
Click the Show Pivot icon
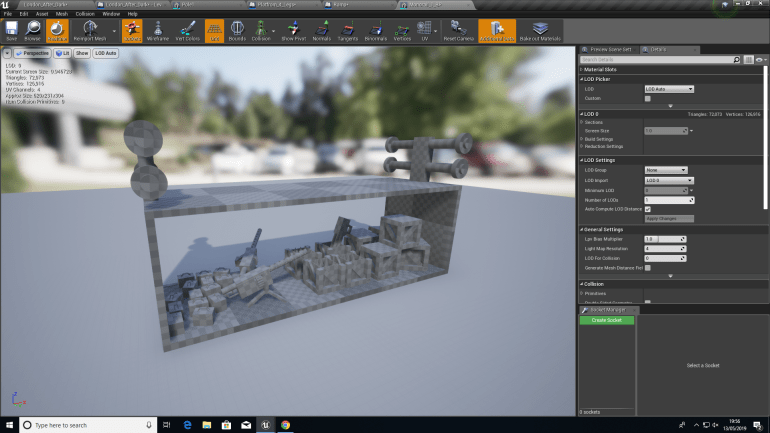[x=292, y=31]
